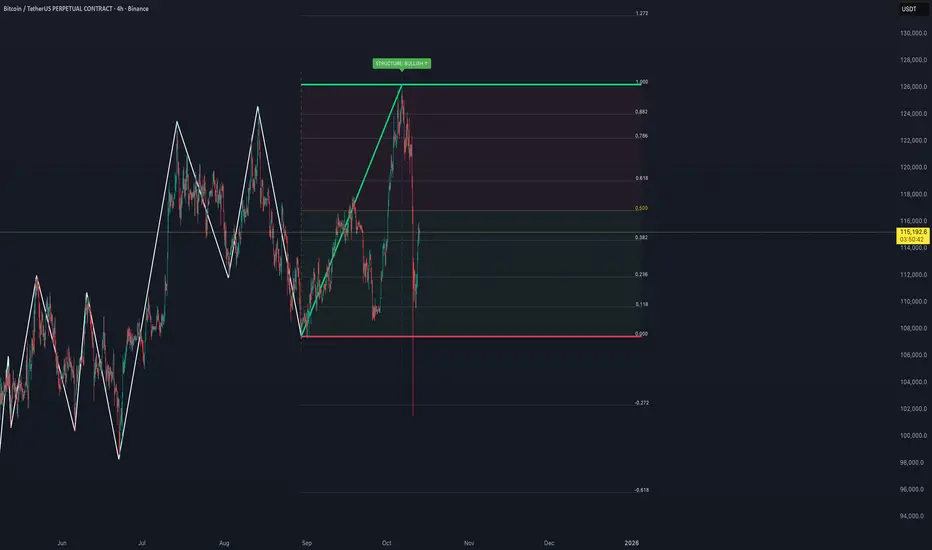Click Dec on the time axis
This screenshot has height=550, width=932.
[x=549, y=543]
